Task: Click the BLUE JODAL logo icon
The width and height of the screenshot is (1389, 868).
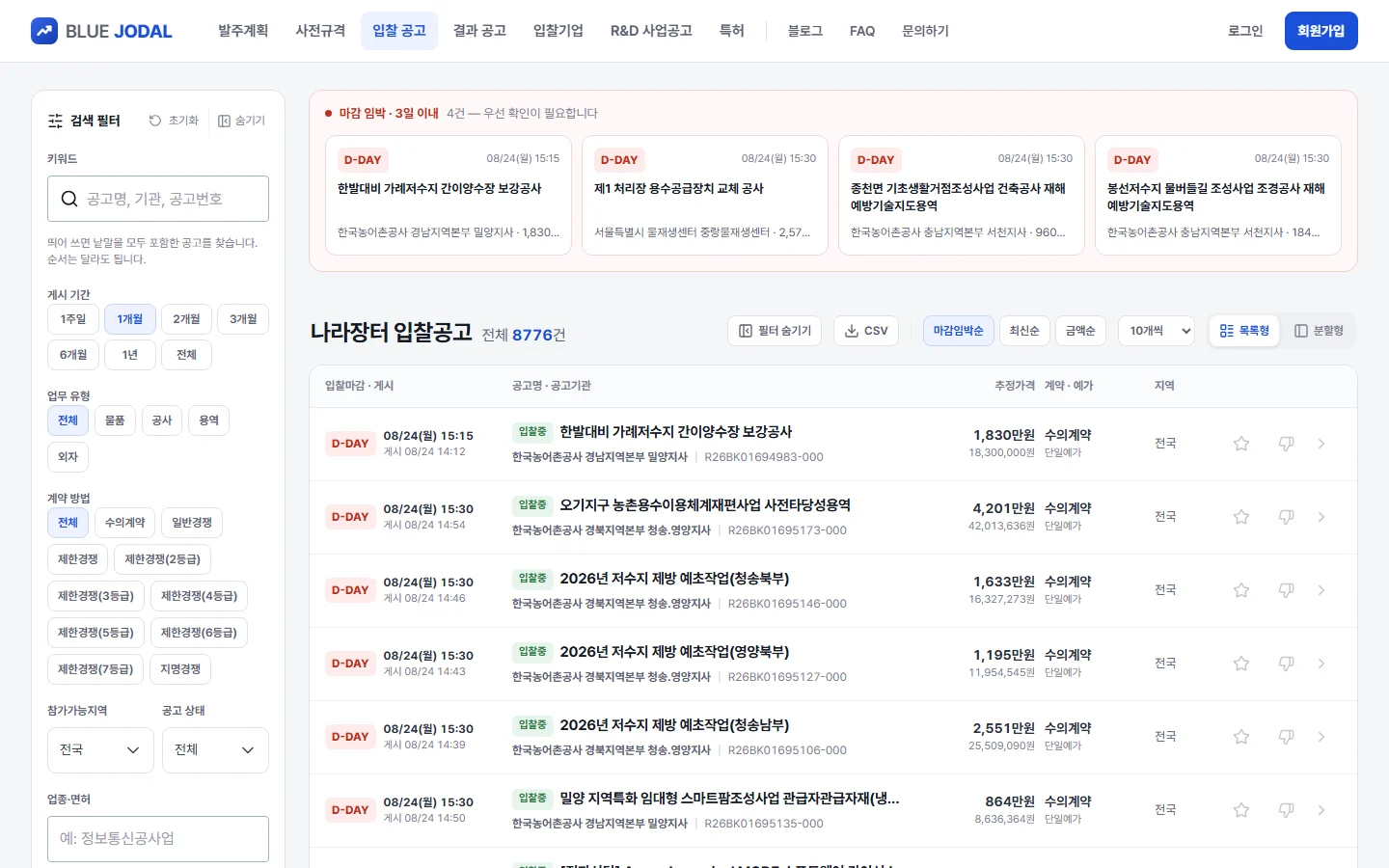Action: [44, 31]
